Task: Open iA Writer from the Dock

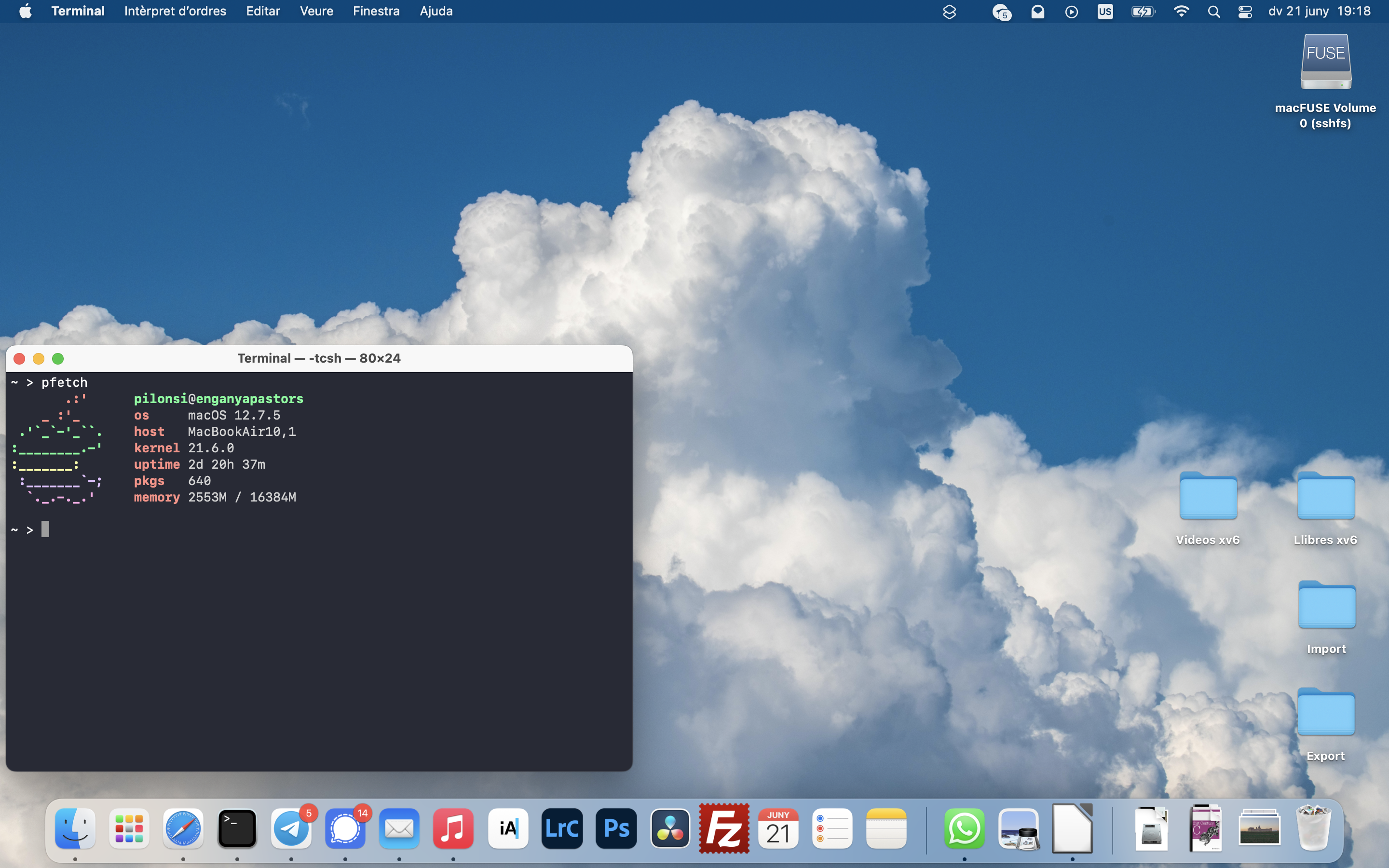Action: pyautogui.click(x=508, y=828)
